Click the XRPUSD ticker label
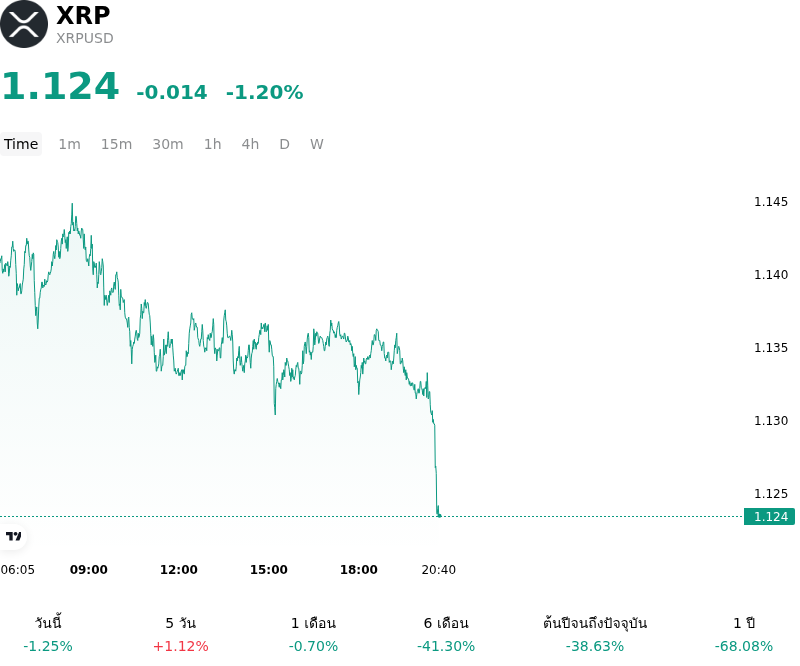 click(85, 38)
